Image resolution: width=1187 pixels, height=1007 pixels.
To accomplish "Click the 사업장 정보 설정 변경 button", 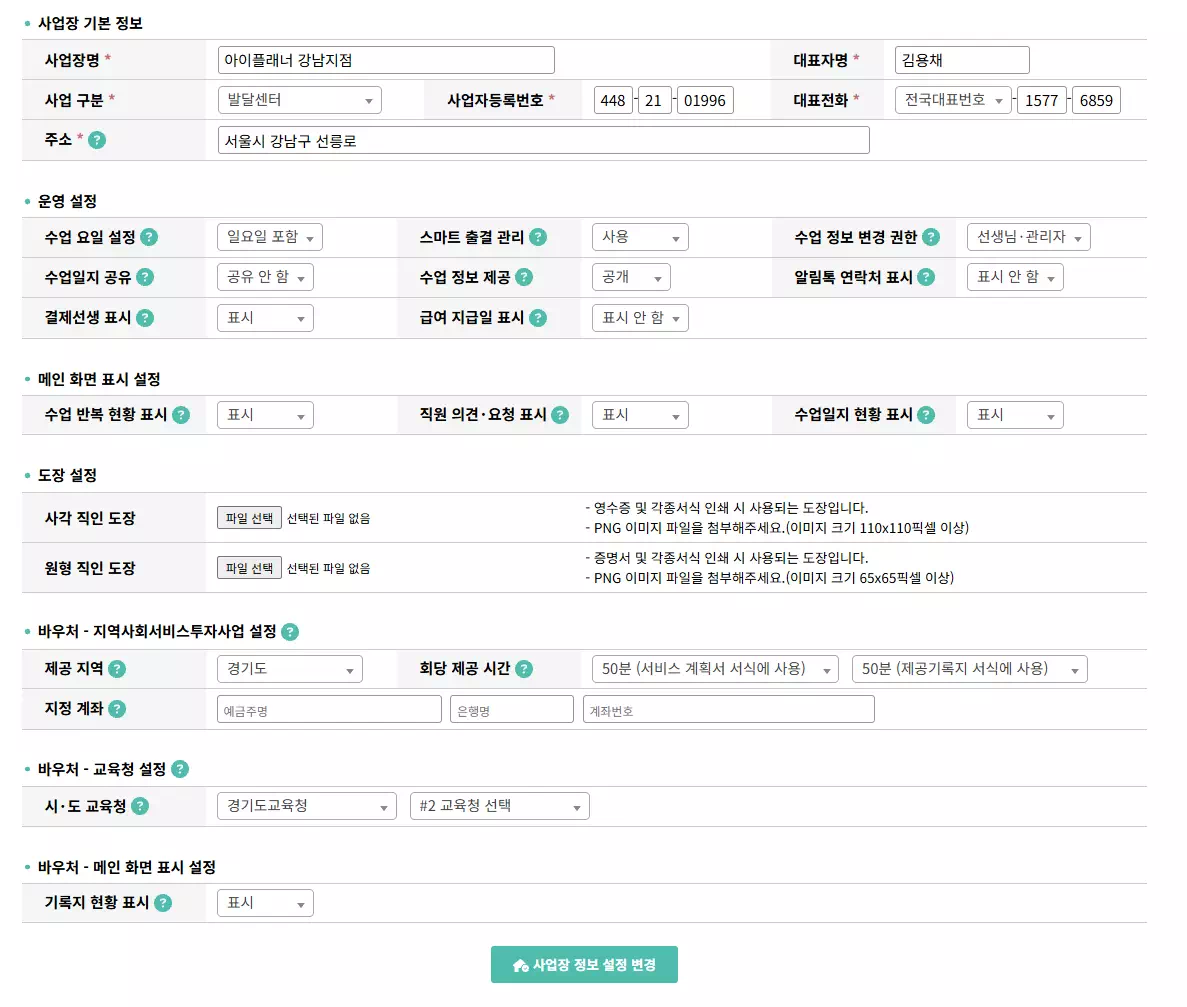I will pyautogui.click(x=584, y=964).
